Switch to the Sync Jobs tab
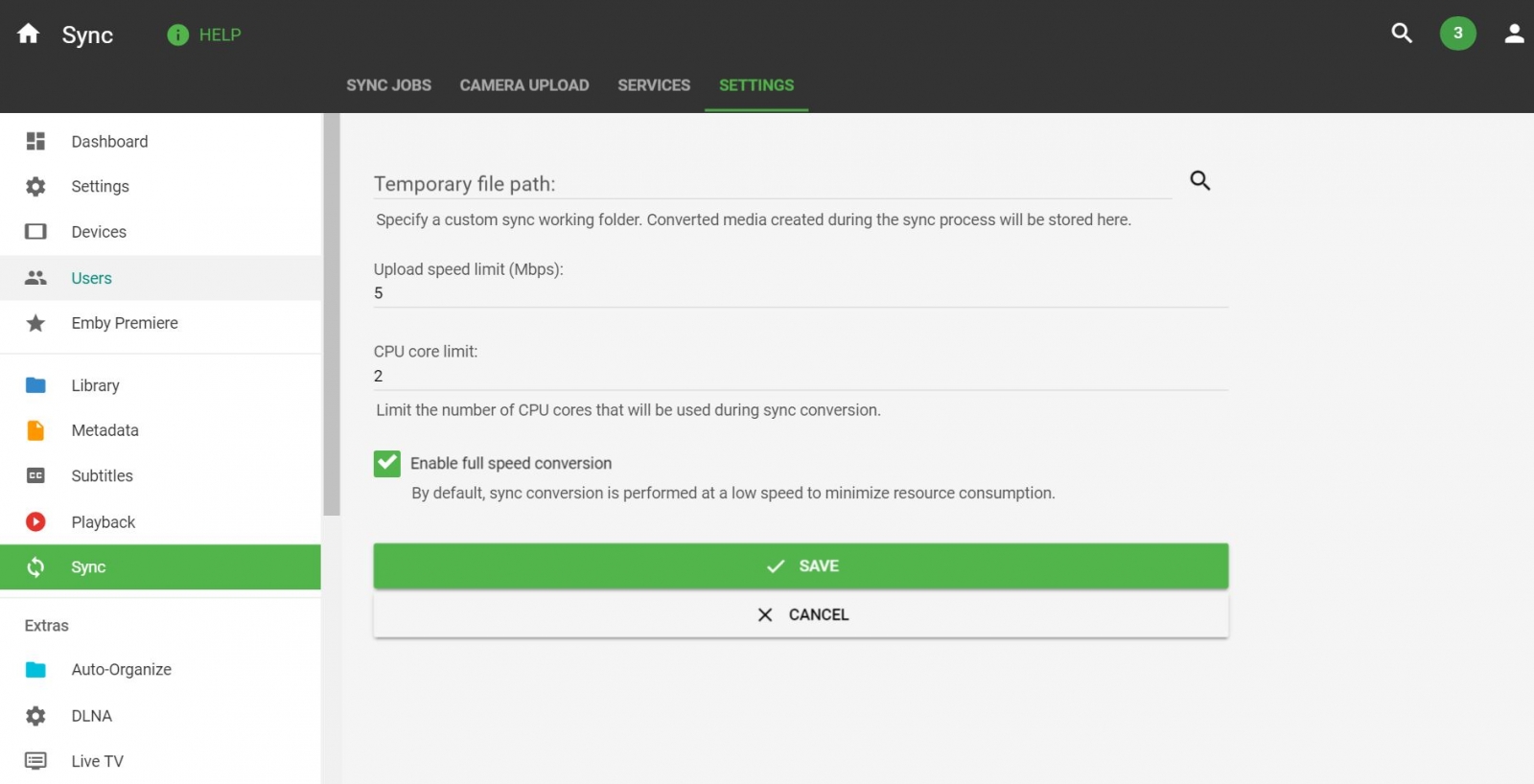This screenshot has height=784, width=1534. 388,85
